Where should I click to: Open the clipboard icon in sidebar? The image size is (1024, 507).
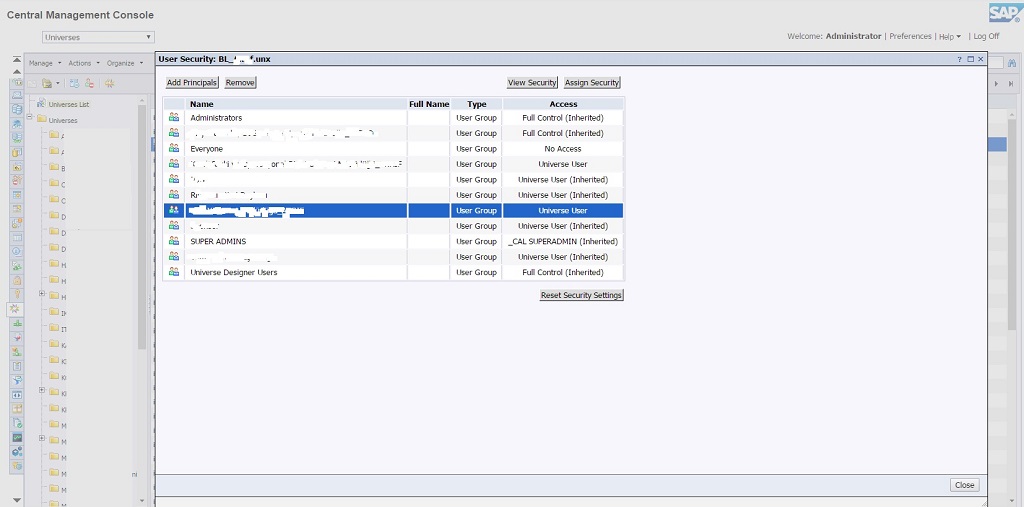(x=17, y=366)
